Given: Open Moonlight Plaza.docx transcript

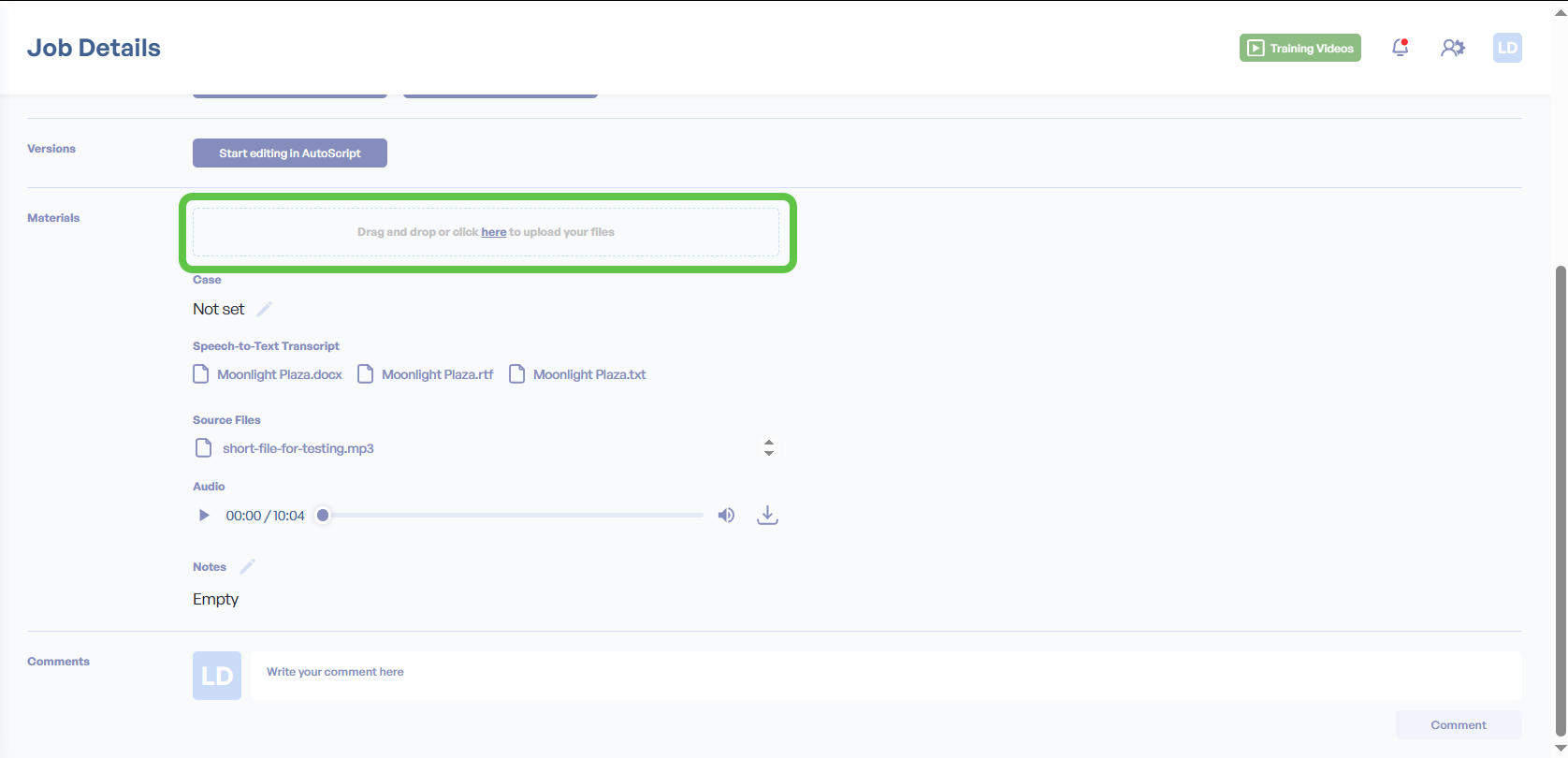Looking at the screenshot, I should tap(279, 374).
